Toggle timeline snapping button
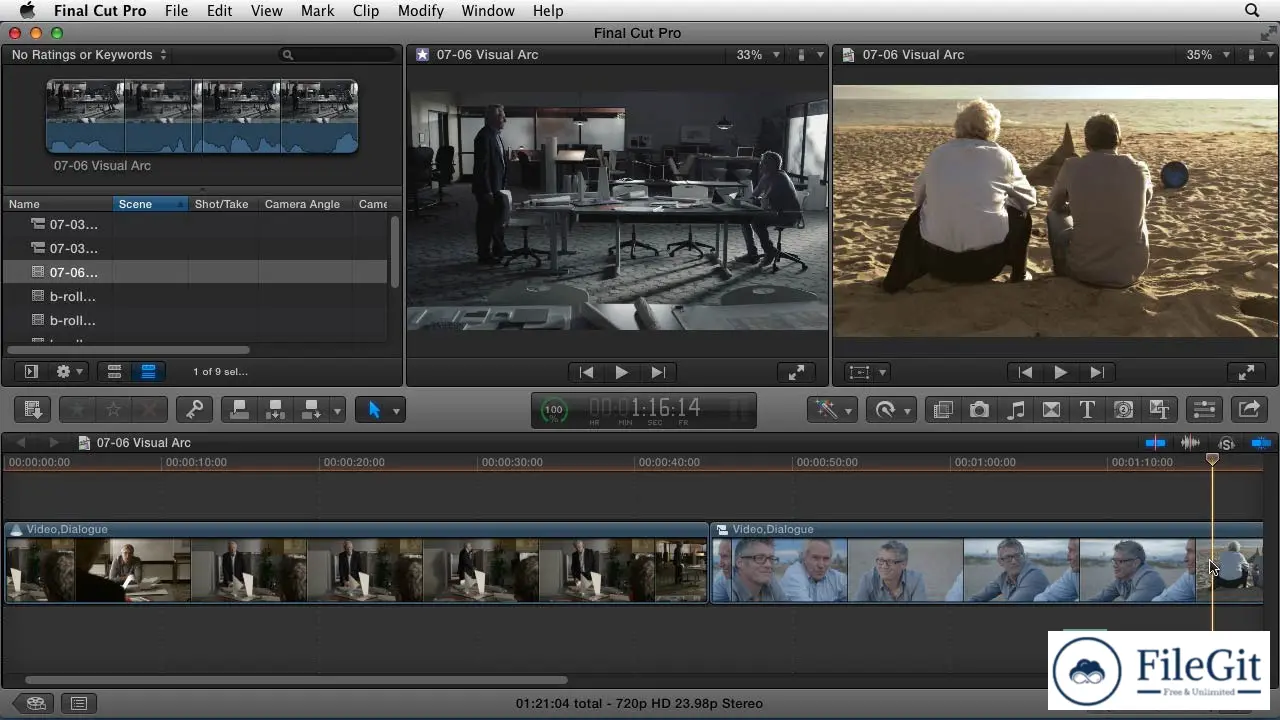 click(x=1261, y=443)
